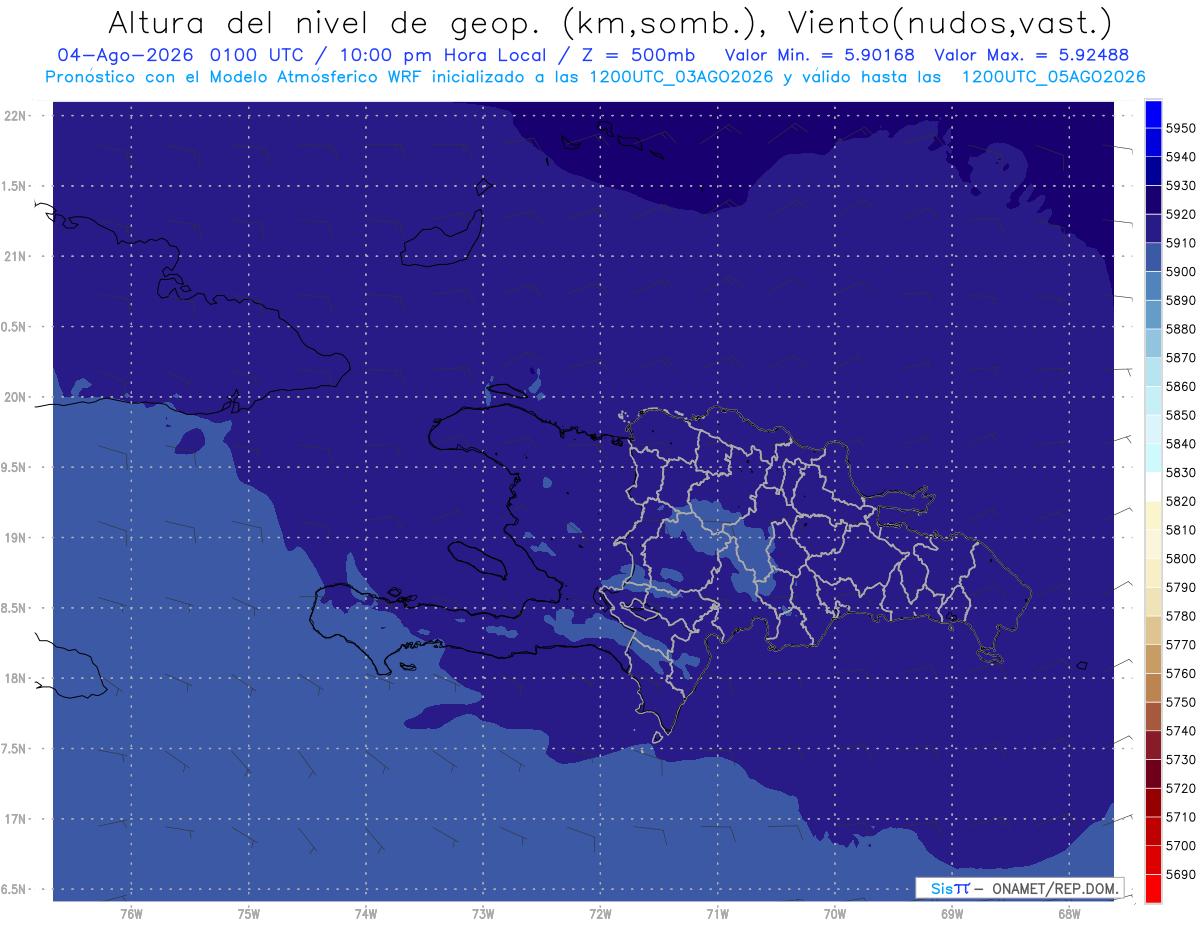Viewport: 1200px width, 927px height.
Task: Click the '1200UTC_05AGO2026' valid-until time
Action: click(x=1053, y=77)
